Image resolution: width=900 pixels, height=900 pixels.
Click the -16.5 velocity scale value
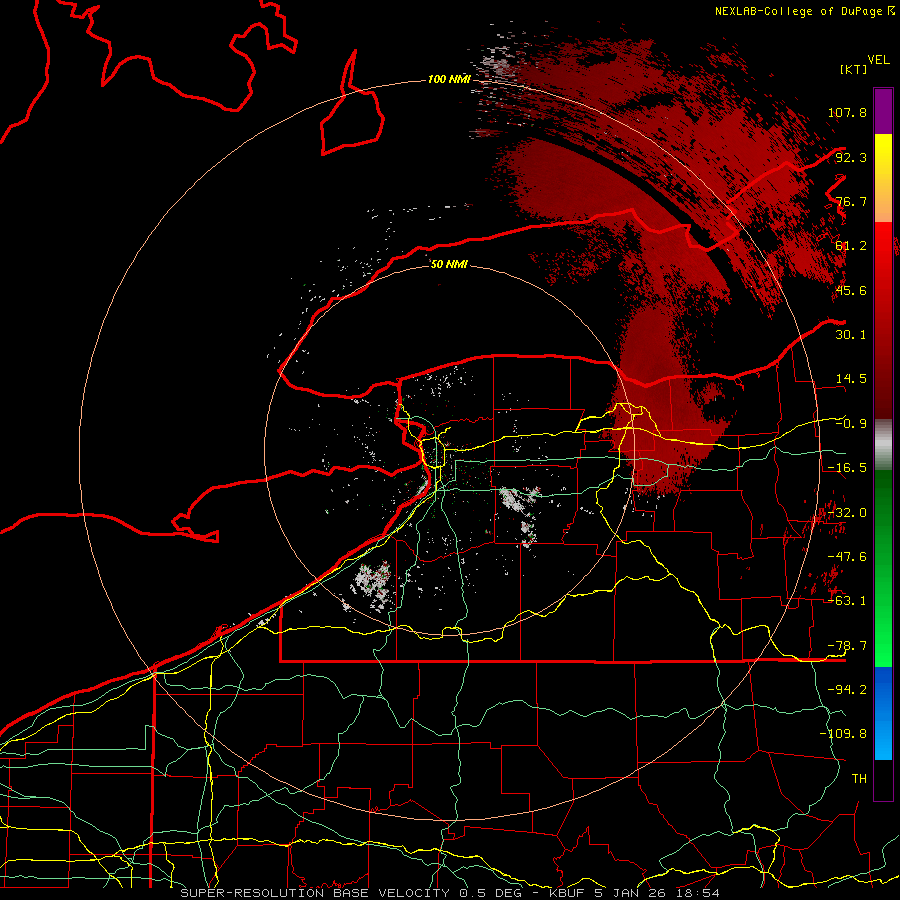847,468
